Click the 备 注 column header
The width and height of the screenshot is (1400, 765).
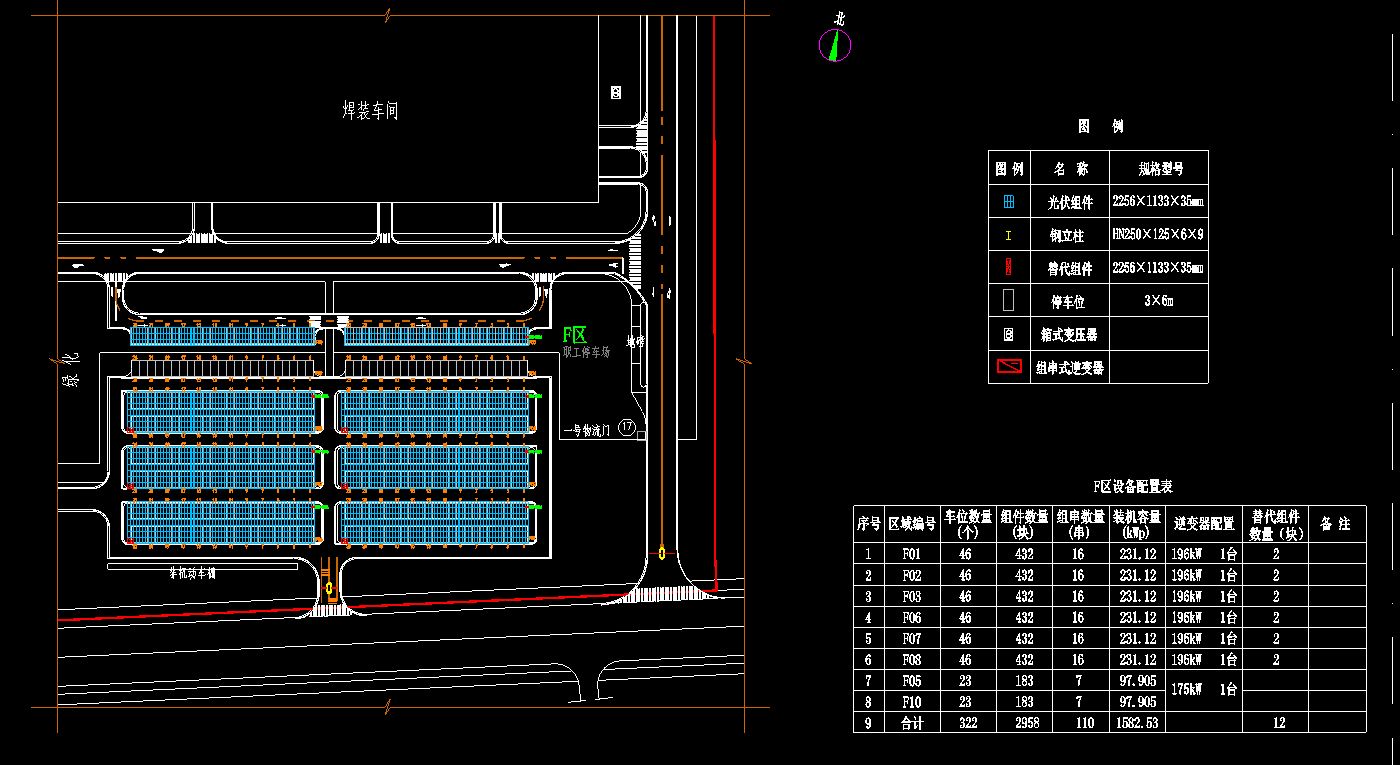pos(1336,523)
